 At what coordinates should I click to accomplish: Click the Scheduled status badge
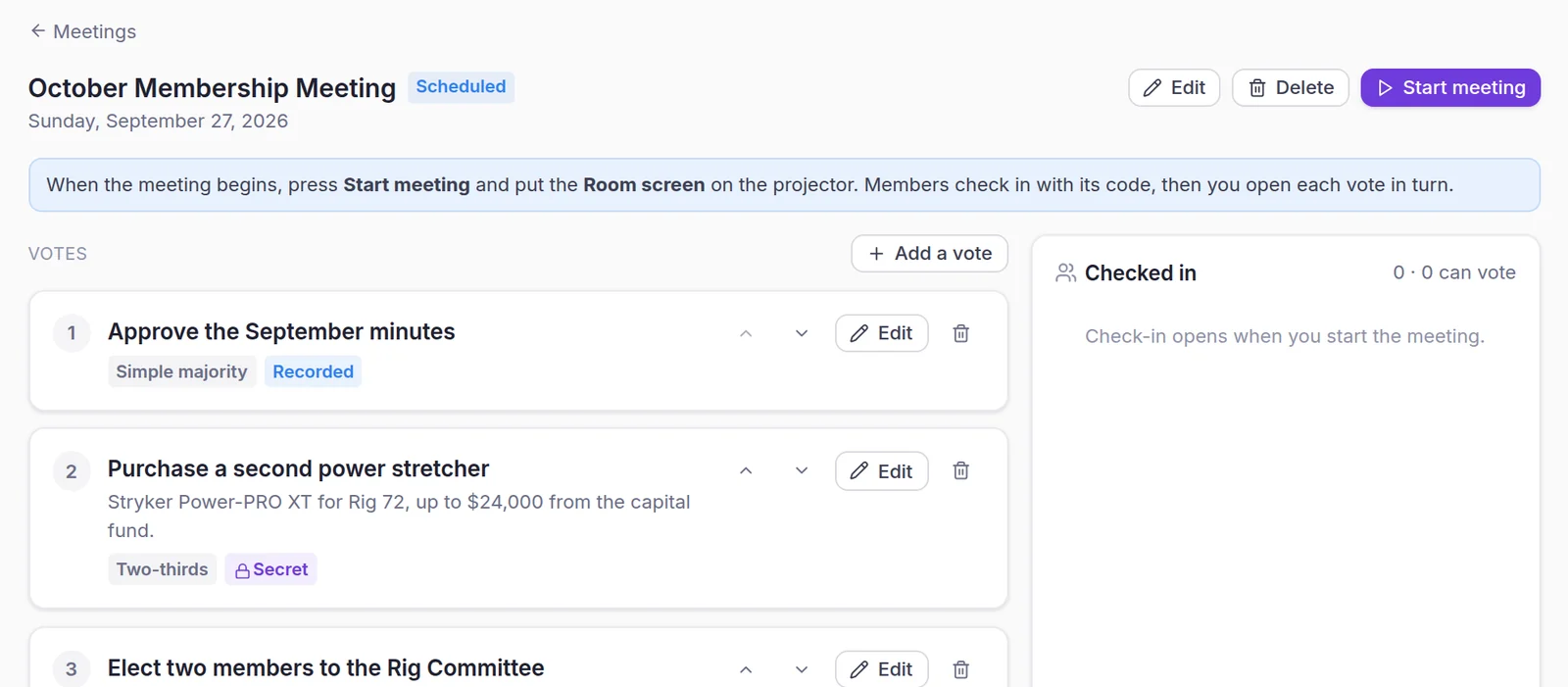point(461,86)
